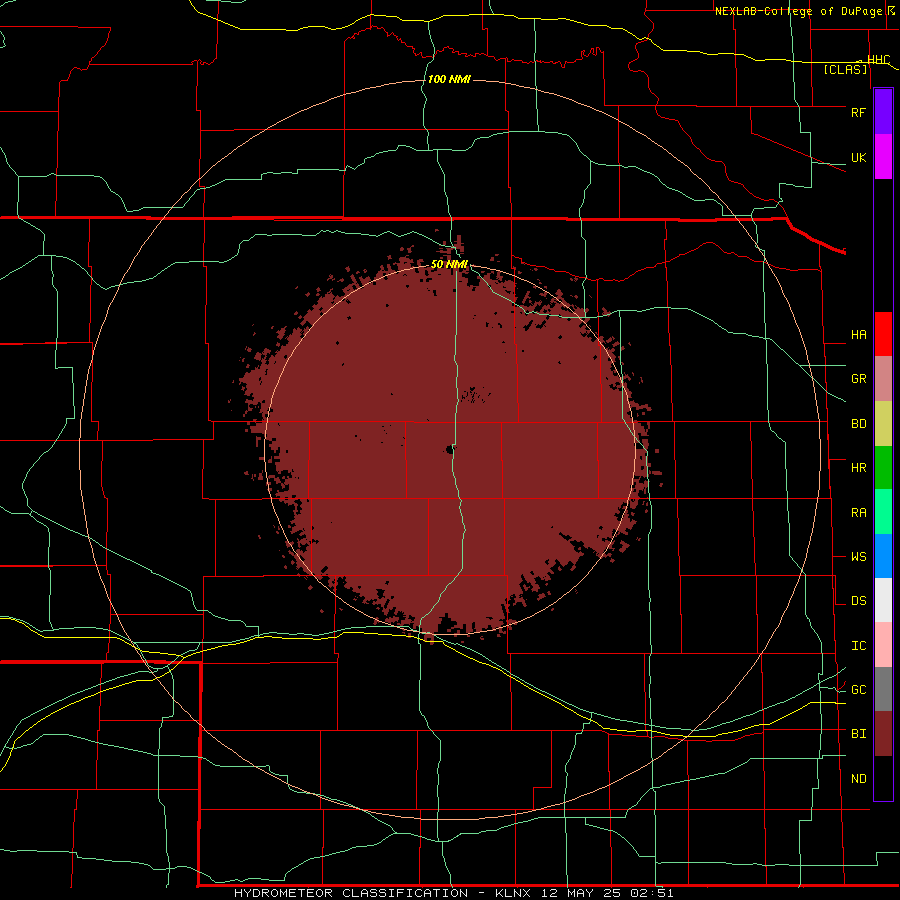Click the GC legend label
This screenshot has height=900, width=900.
pyautogui.click(x=858, y=689)
